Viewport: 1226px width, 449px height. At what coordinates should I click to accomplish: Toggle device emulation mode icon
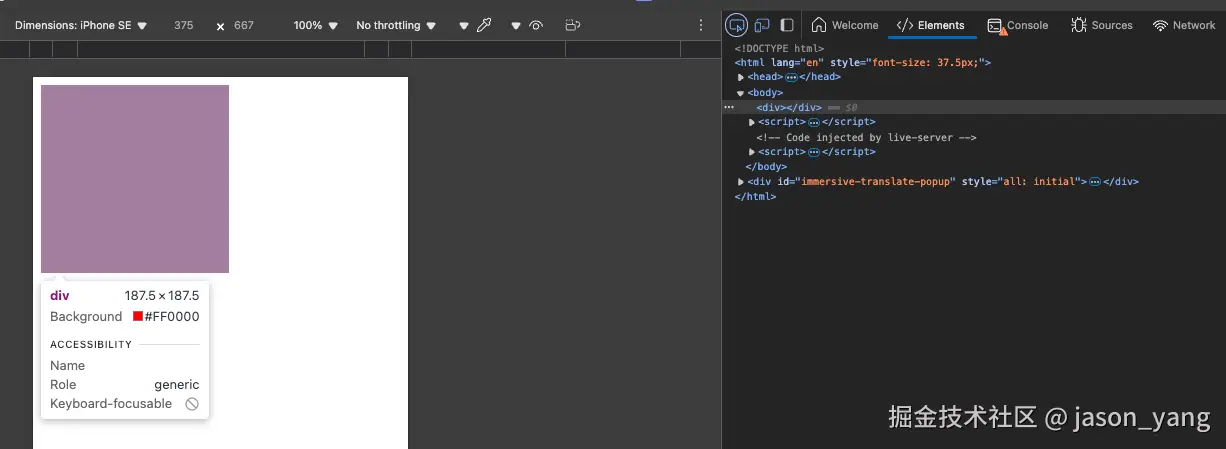click(762, 25)
